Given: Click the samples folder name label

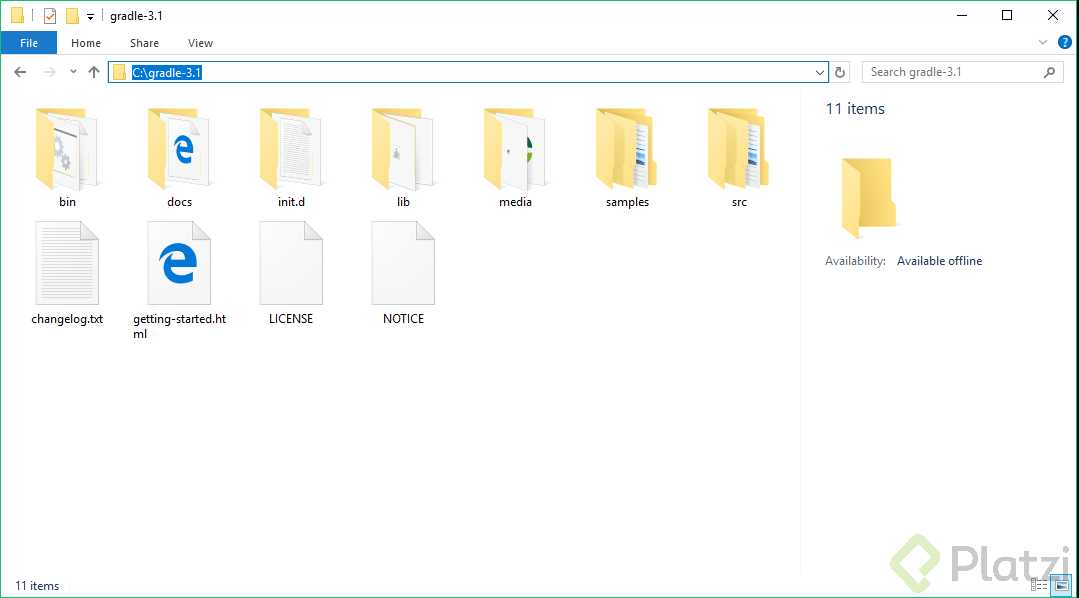Looking at the screenshot, I should pos(627,202).
